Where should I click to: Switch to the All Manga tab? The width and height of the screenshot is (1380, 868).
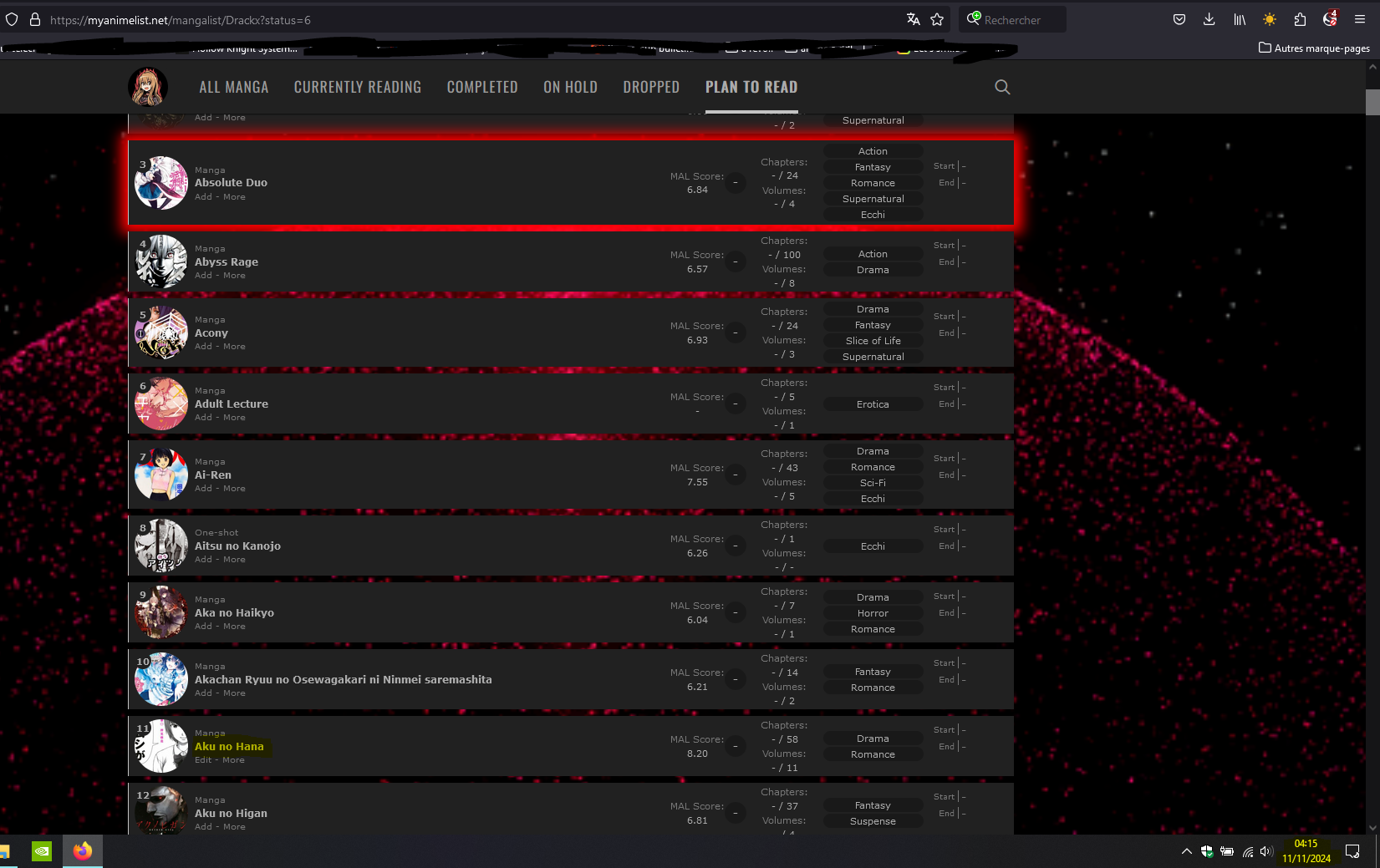click(234, 87)
